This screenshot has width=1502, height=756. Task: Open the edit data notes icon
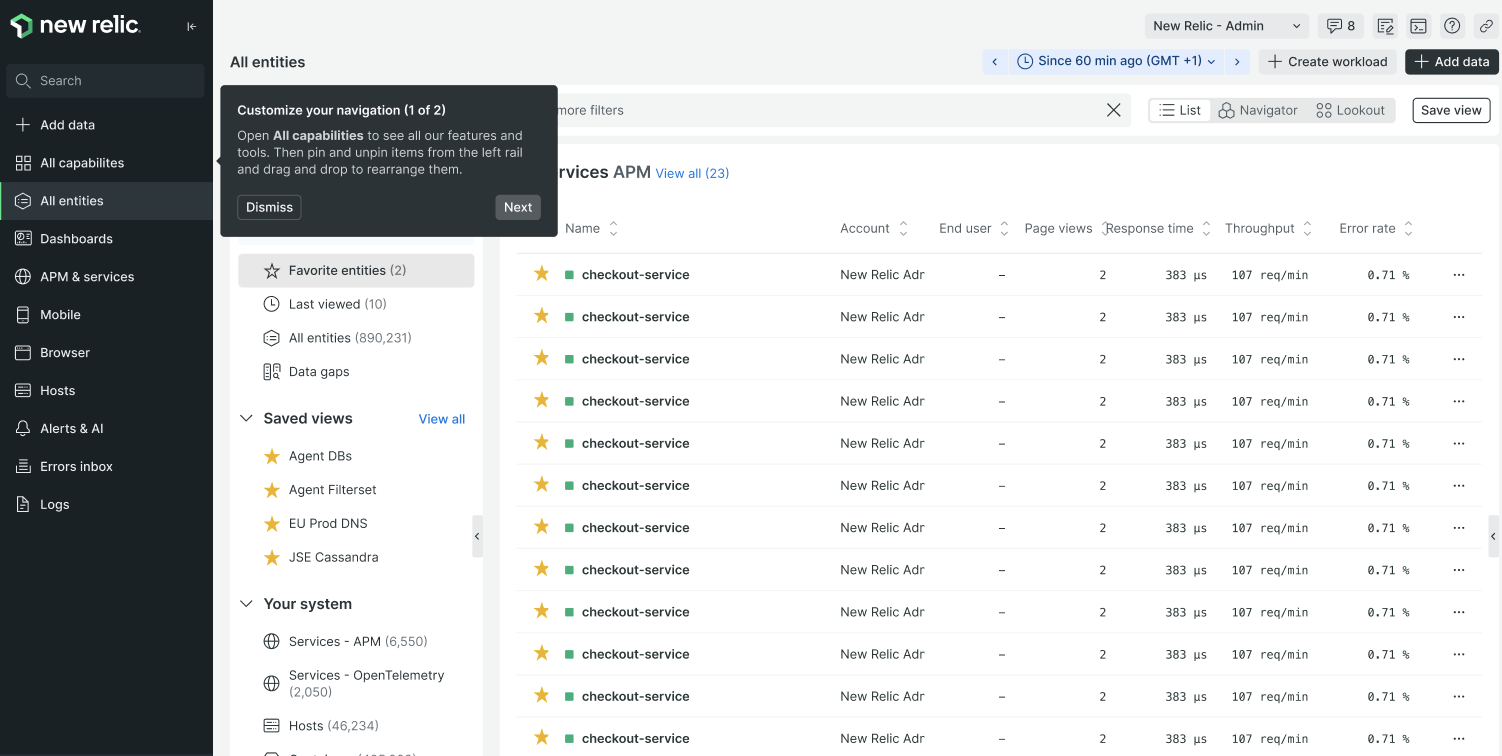pos(1385,26)
